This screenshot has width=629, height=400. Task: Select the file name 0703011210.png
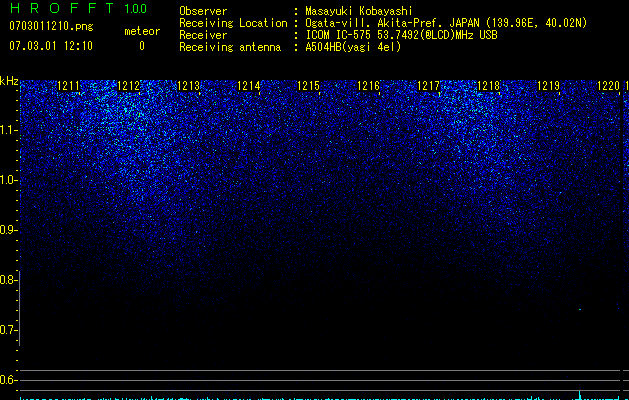click(x=51, y=26)
